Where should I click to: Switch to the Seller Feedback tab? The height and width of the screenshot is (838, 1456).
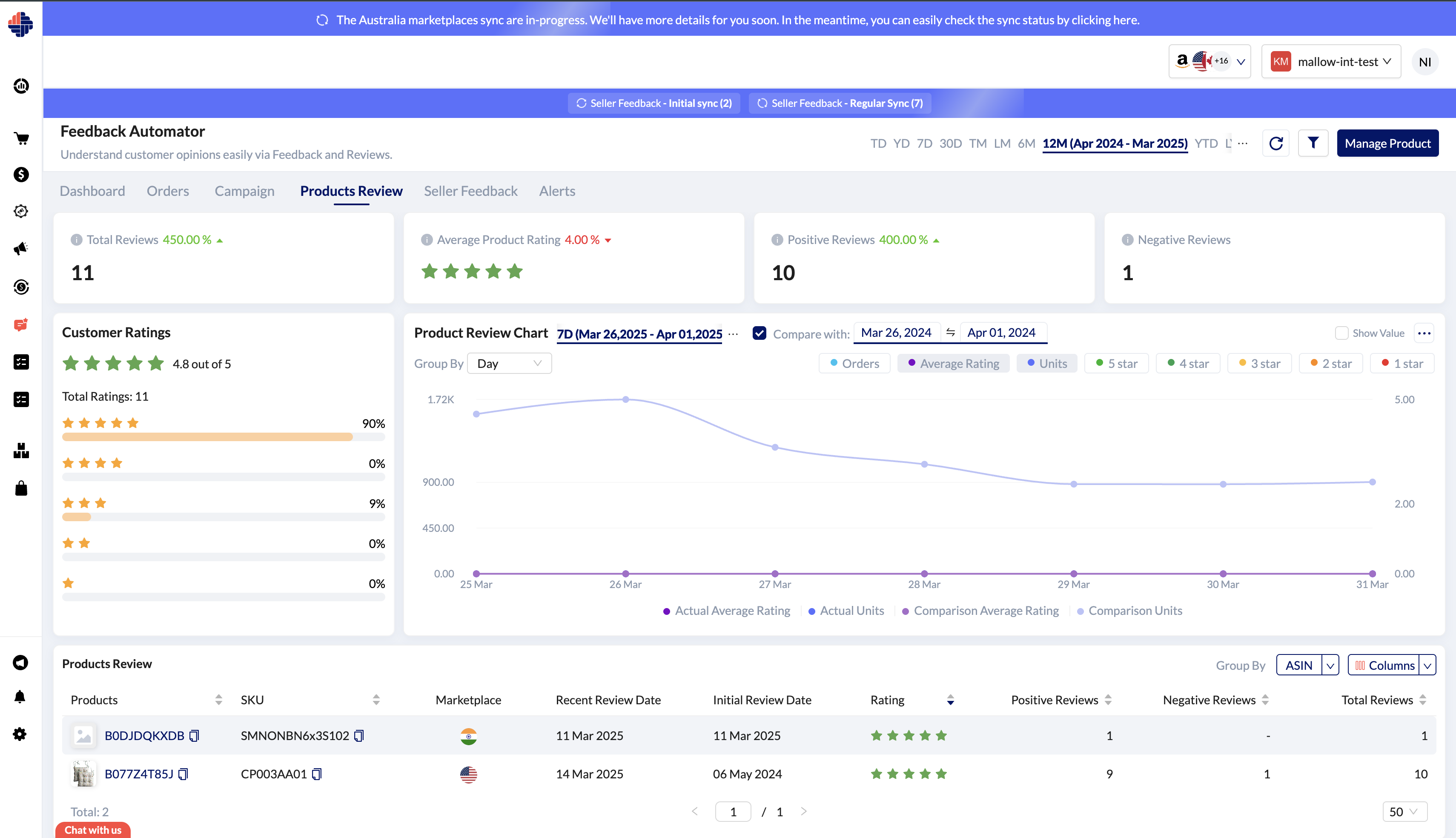point(470,191)
